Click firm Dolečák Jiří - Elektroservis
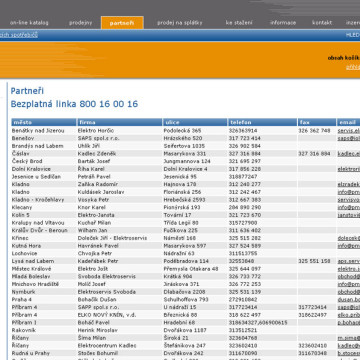 click(x=112, y=238)
